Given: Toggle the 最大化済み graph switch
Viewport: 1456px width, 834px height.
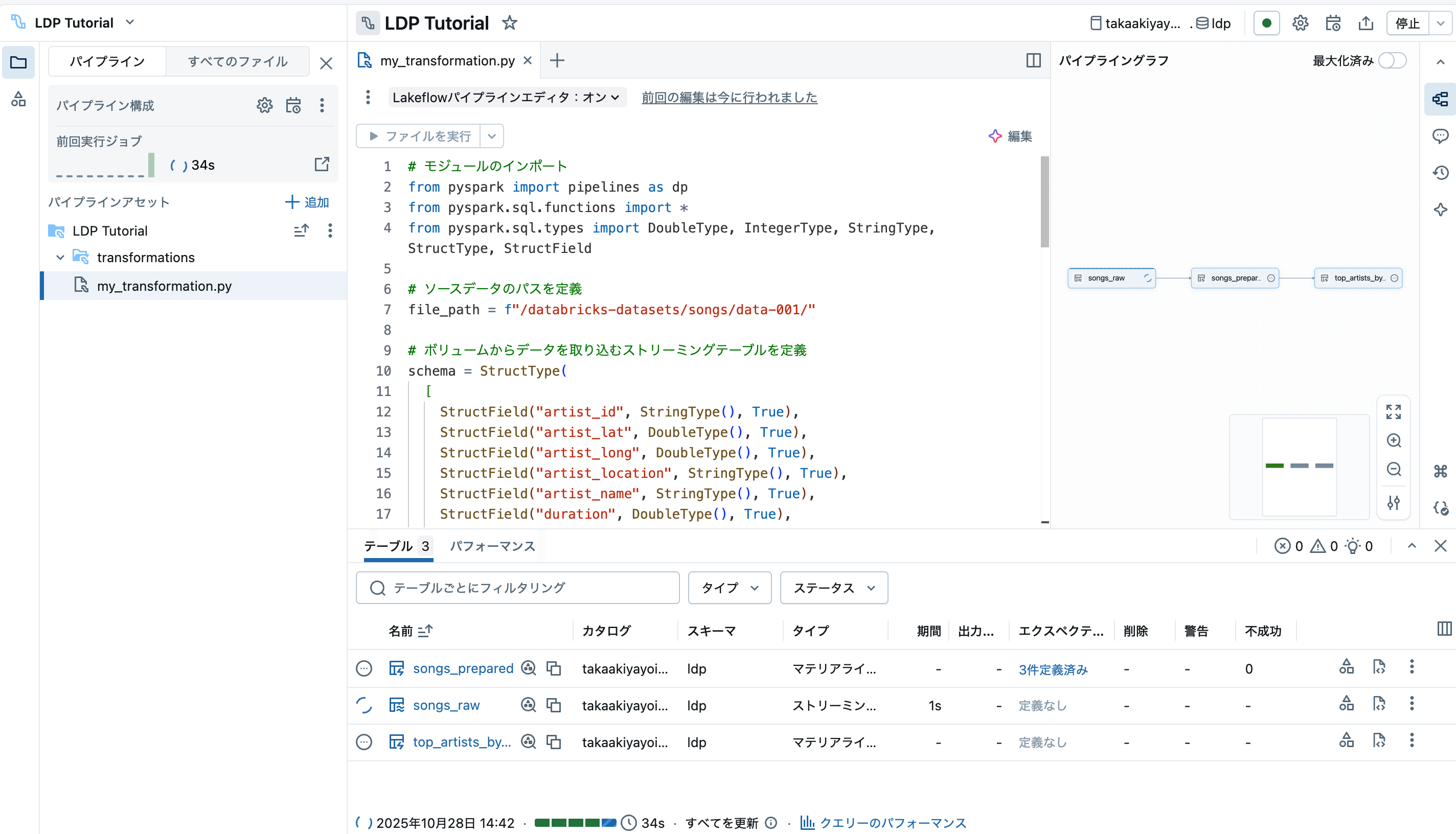Looking at the screenshot, I should point(1393,61).
